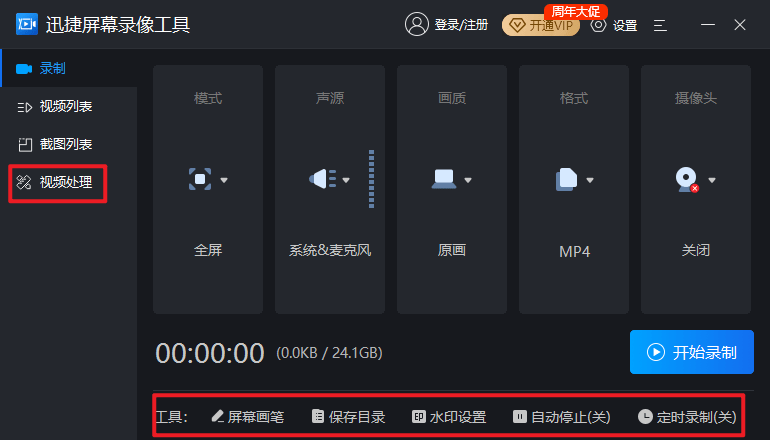This screenshot has width=770, height=440.
Task: Click the fullscreen mode icon
Action: coord(200,179)
